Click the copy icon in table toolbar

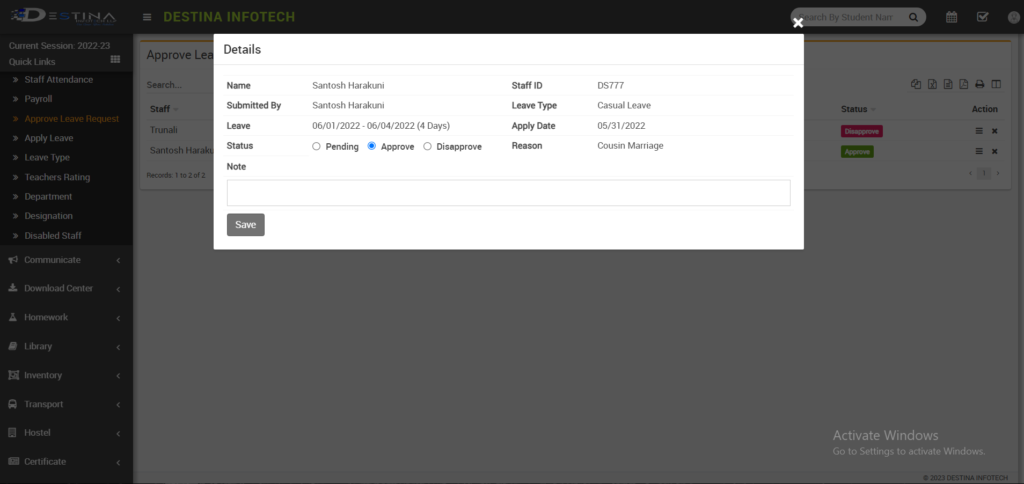tap(915, 85)
